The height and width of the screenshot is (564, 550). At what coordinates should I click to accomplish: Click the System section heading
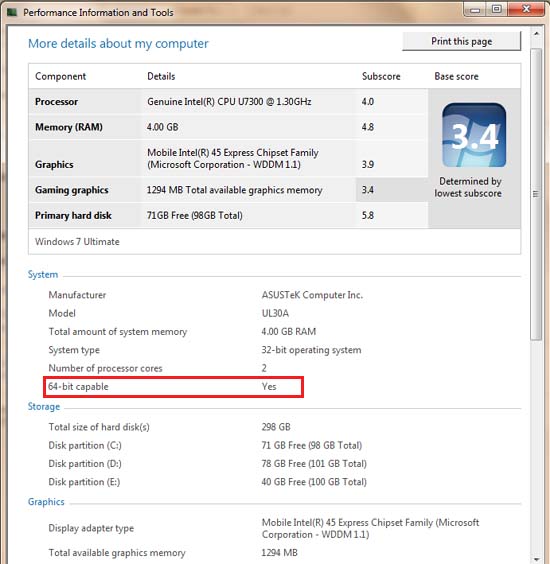coord(43,274)
